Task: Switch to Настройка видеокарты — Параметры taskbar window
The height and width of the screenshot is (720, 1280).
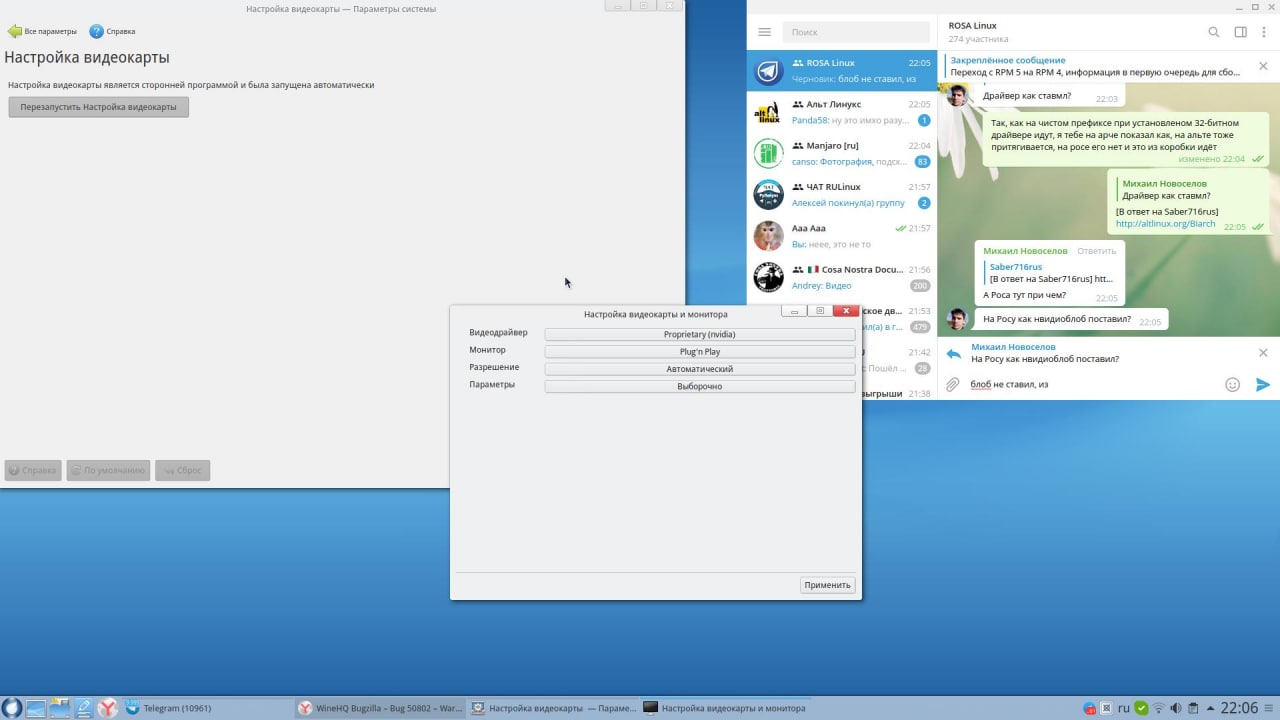Action: coord(553,708)
